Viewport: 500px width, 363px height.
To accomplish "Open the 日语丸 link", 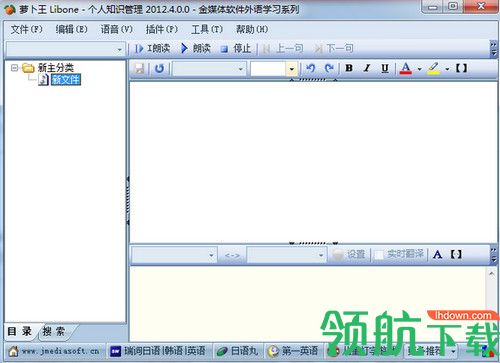I will 237,351.
